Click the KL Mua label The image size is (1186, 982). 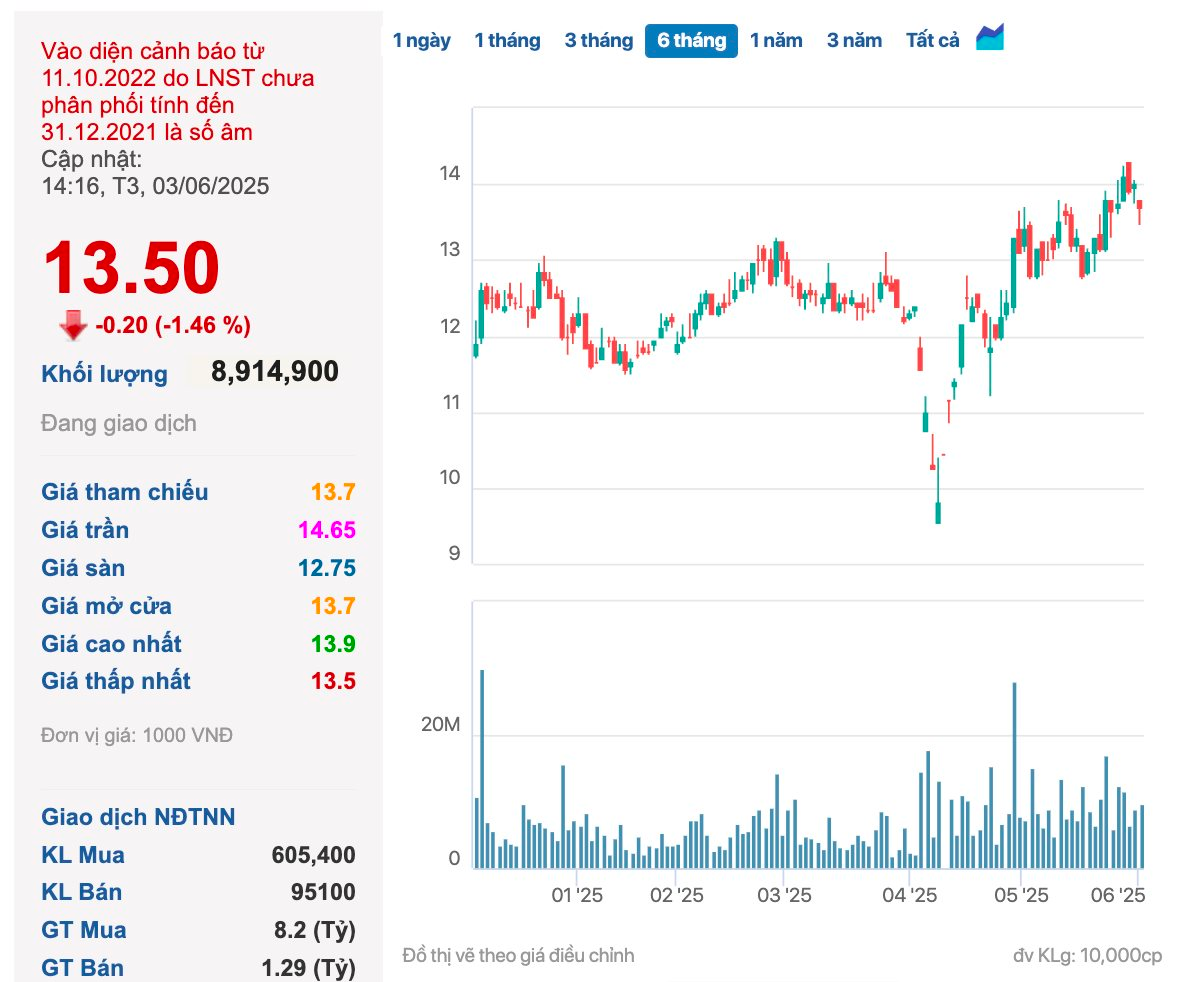(x=83, y=855)
